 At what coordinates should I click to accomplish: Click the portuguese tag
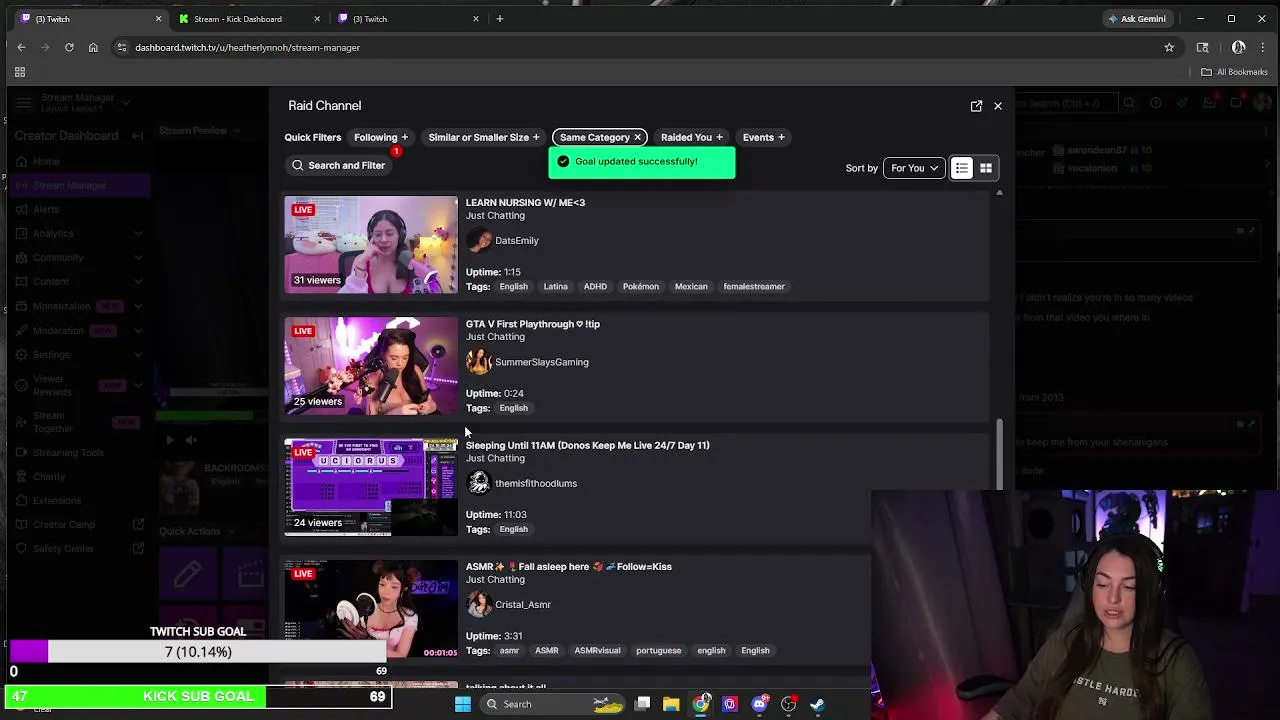pos(658,651)
